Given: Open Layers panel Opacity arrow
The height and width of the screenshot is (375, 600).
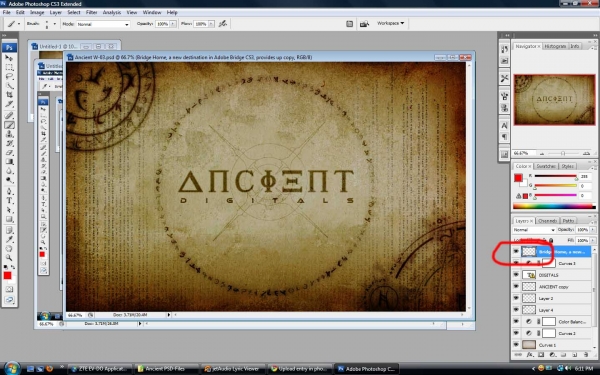Looking at the screenshot, I should coord(593,230).
